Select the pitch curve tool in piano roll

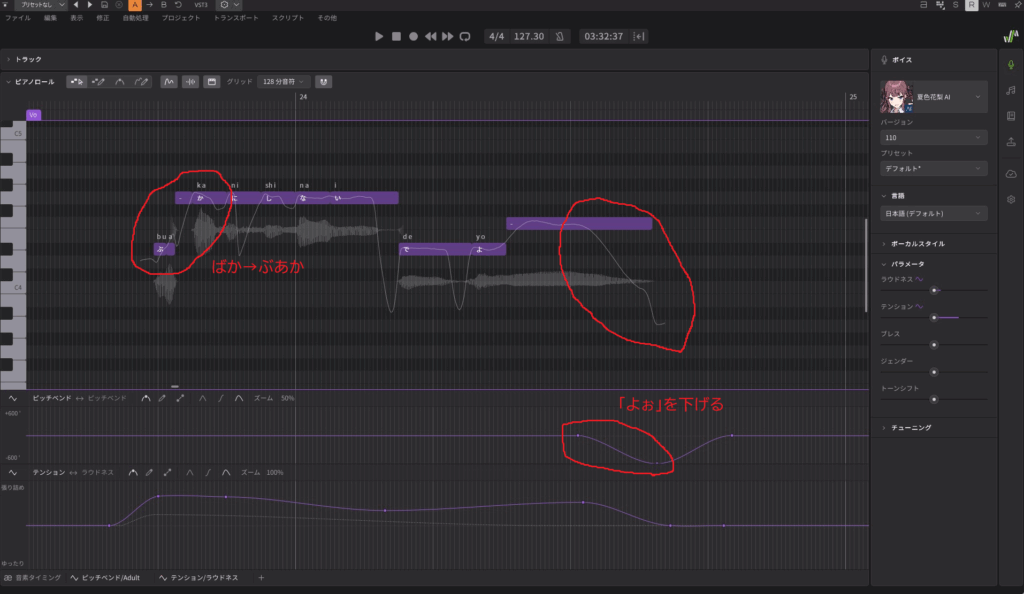pos(120,82)
